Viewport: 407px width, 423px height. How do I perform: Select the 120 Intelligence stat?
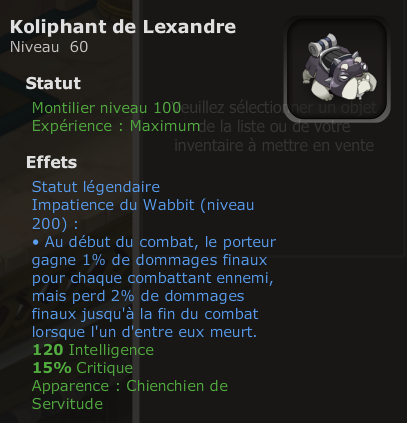[93, 350]
